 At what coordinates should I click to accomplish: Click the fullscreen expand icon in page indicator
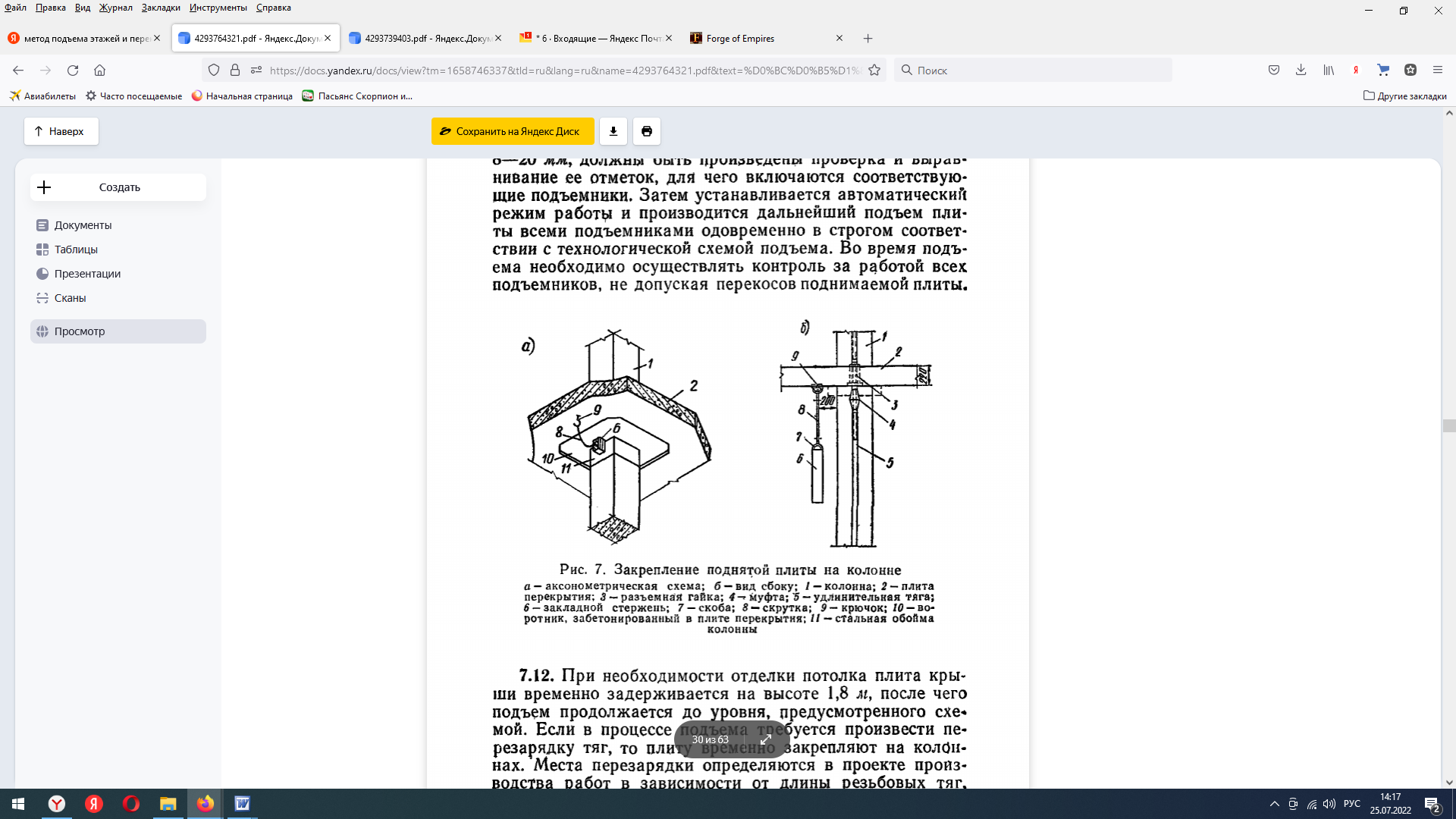(766, 739)
